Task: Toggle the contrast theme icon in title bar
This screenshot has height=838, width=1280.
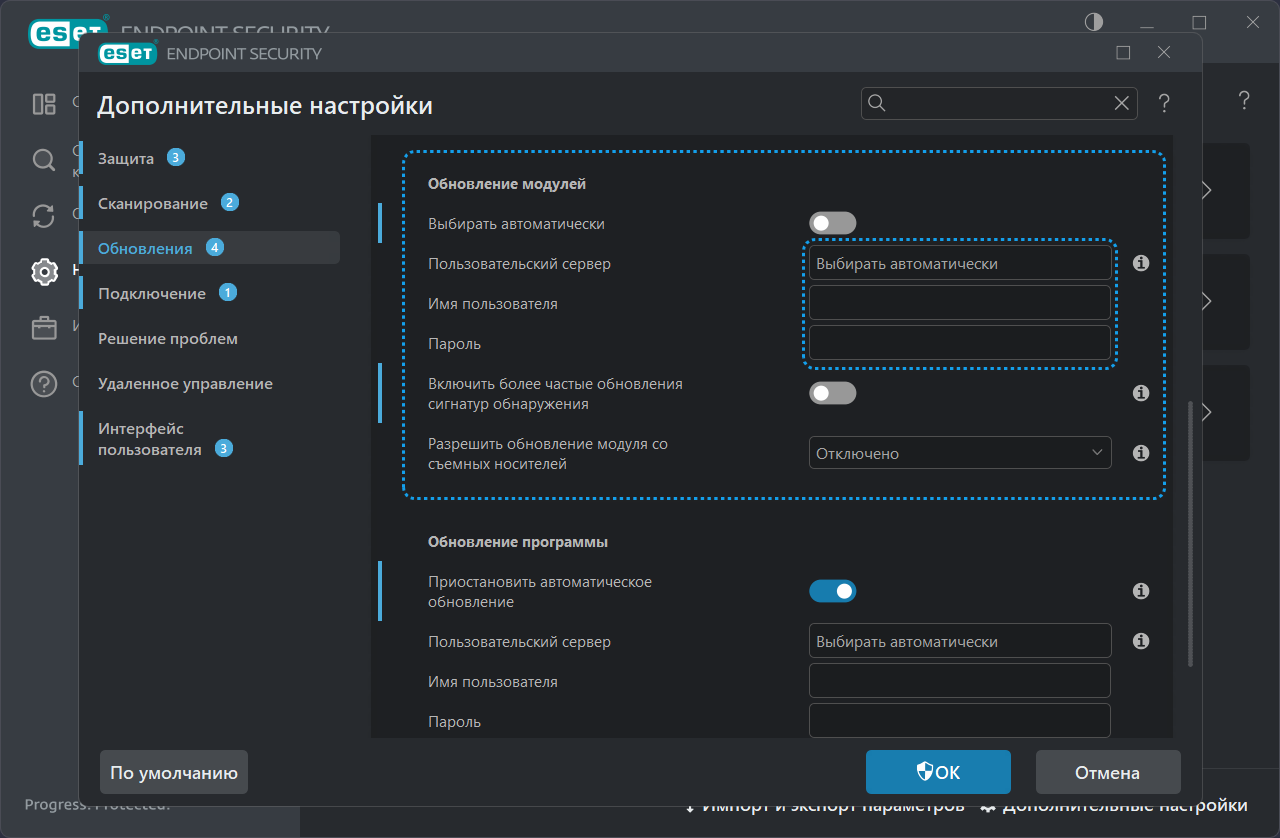Action: pyautogui.click(x=1094, y=22)
